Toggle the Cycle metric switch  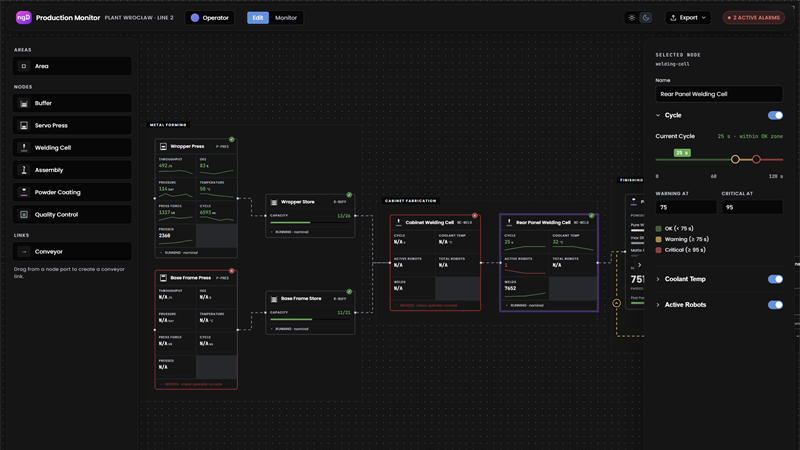pos(775,115)
